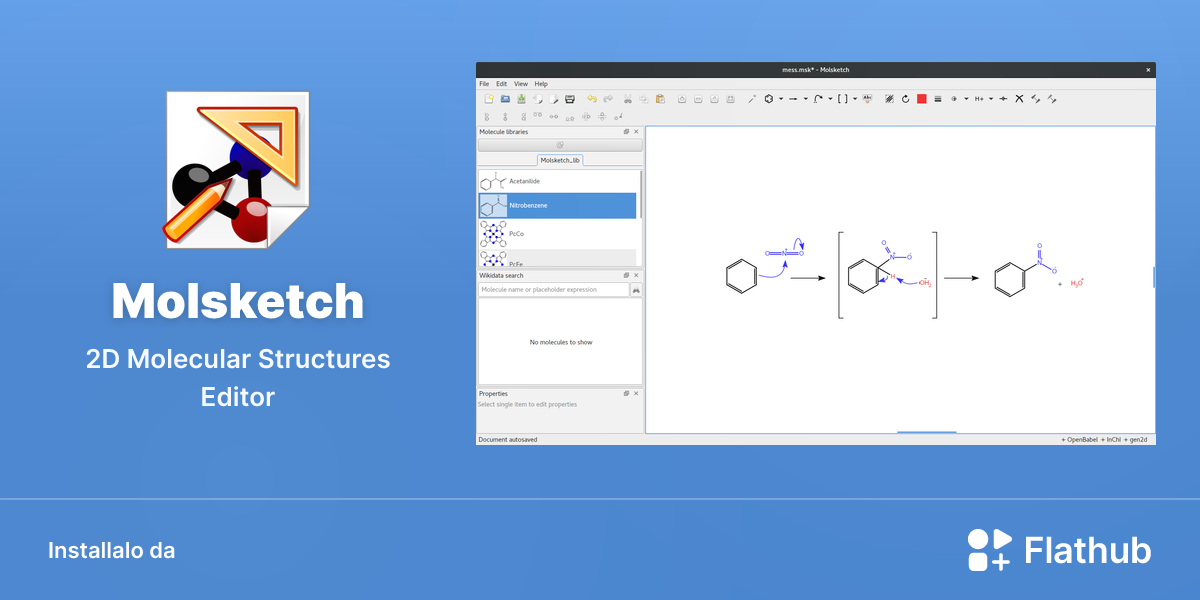Image resolution: width=1200 pixels, height=600 pixels.
Task: Click the H+ charge tool icon
Action: 979,99
